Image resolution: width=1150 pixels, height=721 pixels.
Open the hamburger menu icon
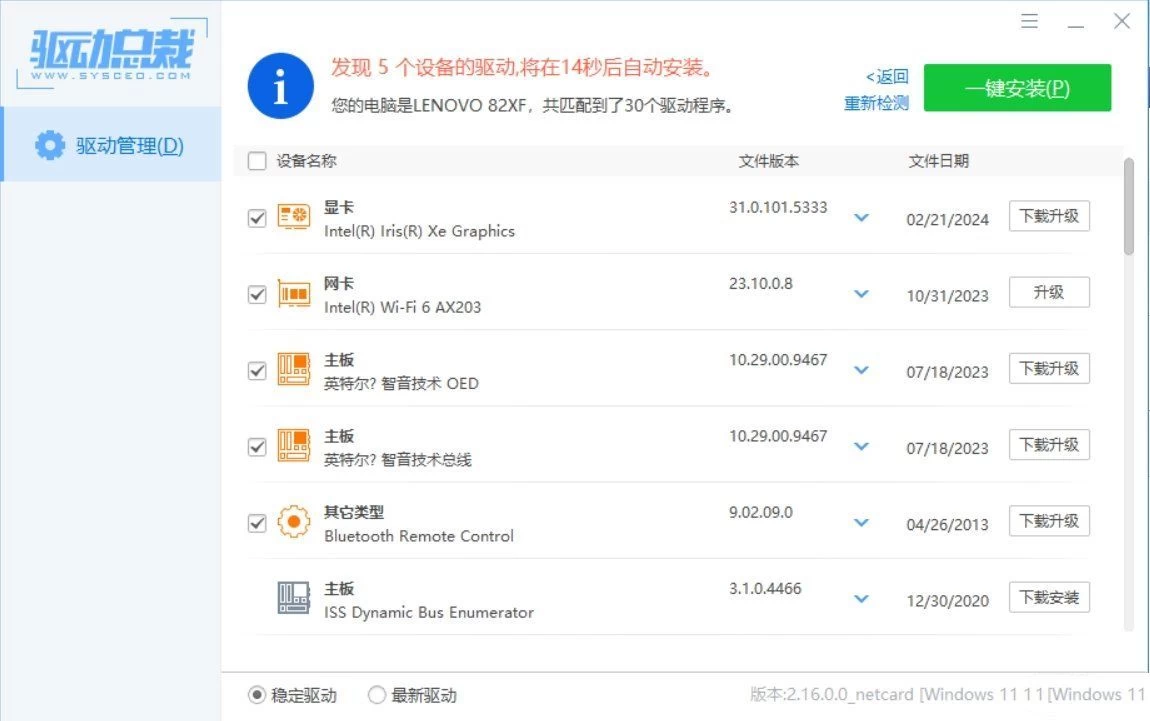[x=1029, y=21]
